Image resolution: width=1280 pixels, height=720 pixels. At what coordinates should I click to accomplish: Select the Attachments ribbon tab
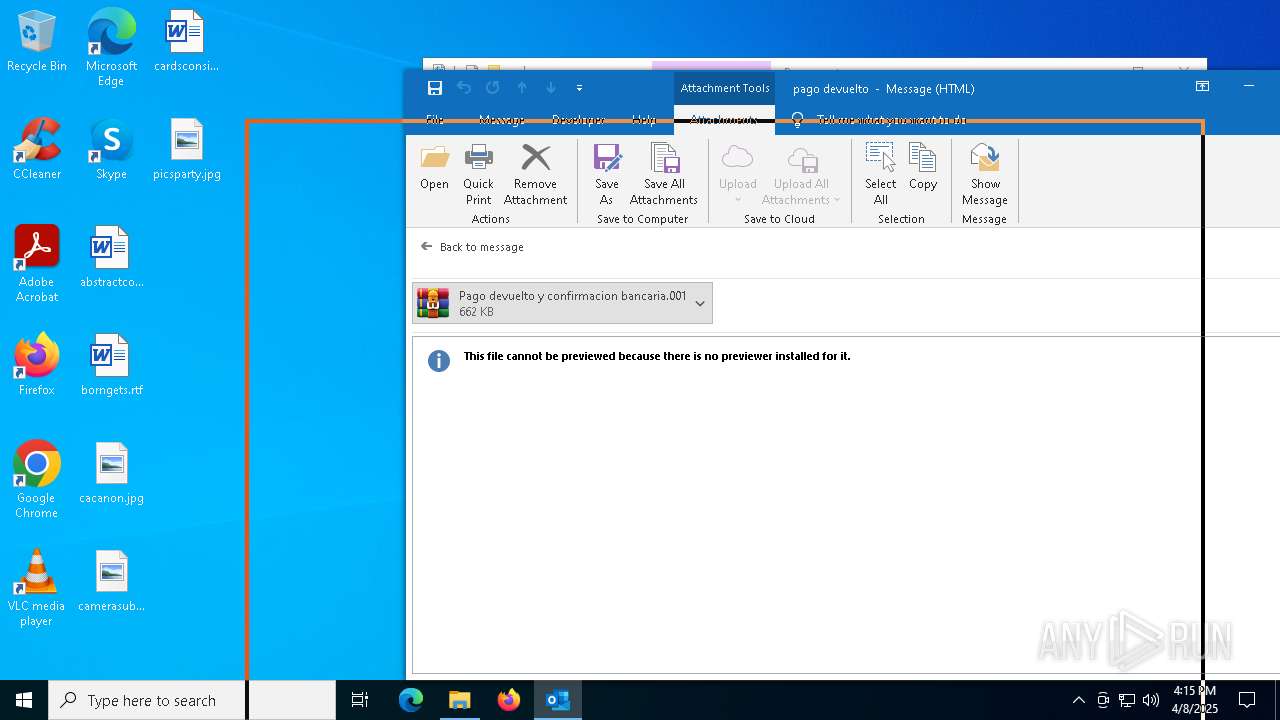tap(724, 119)
